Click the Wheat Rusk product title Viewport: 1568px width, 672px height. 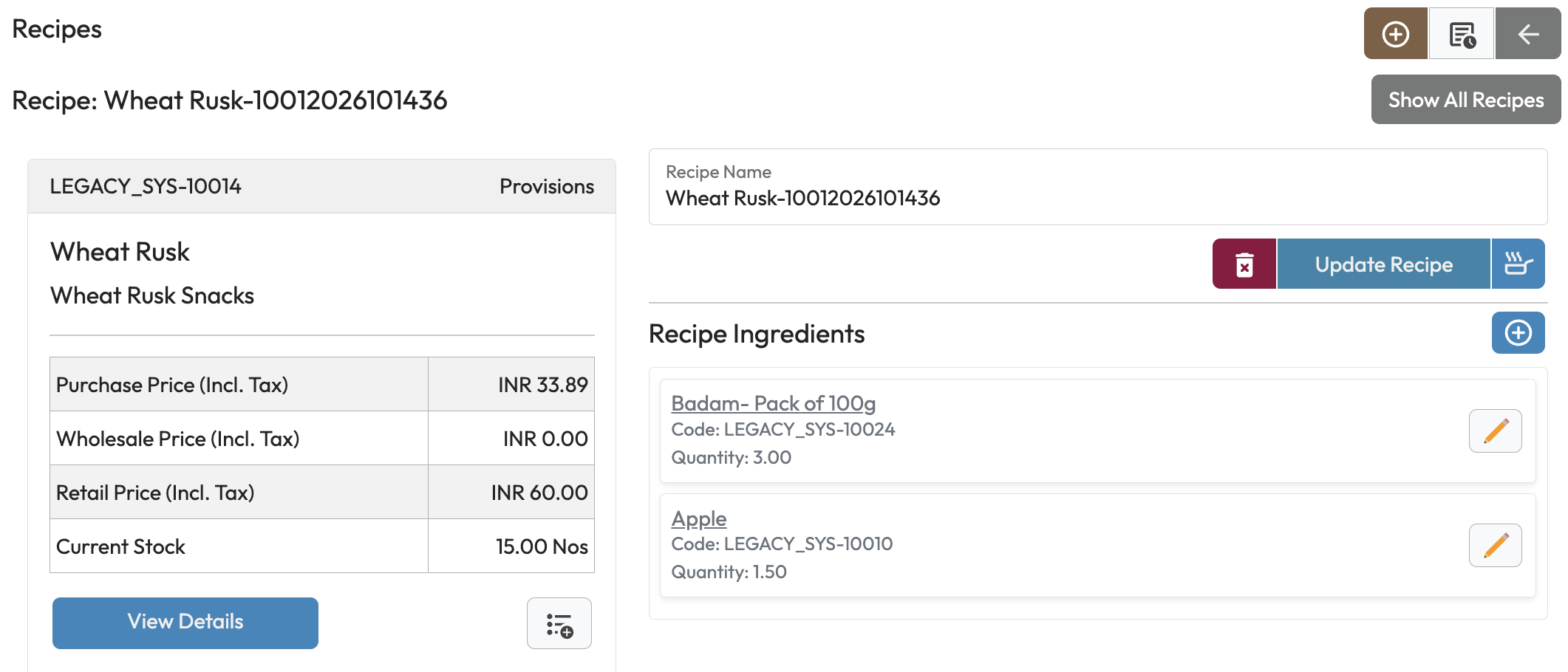[x=120, y=253]
